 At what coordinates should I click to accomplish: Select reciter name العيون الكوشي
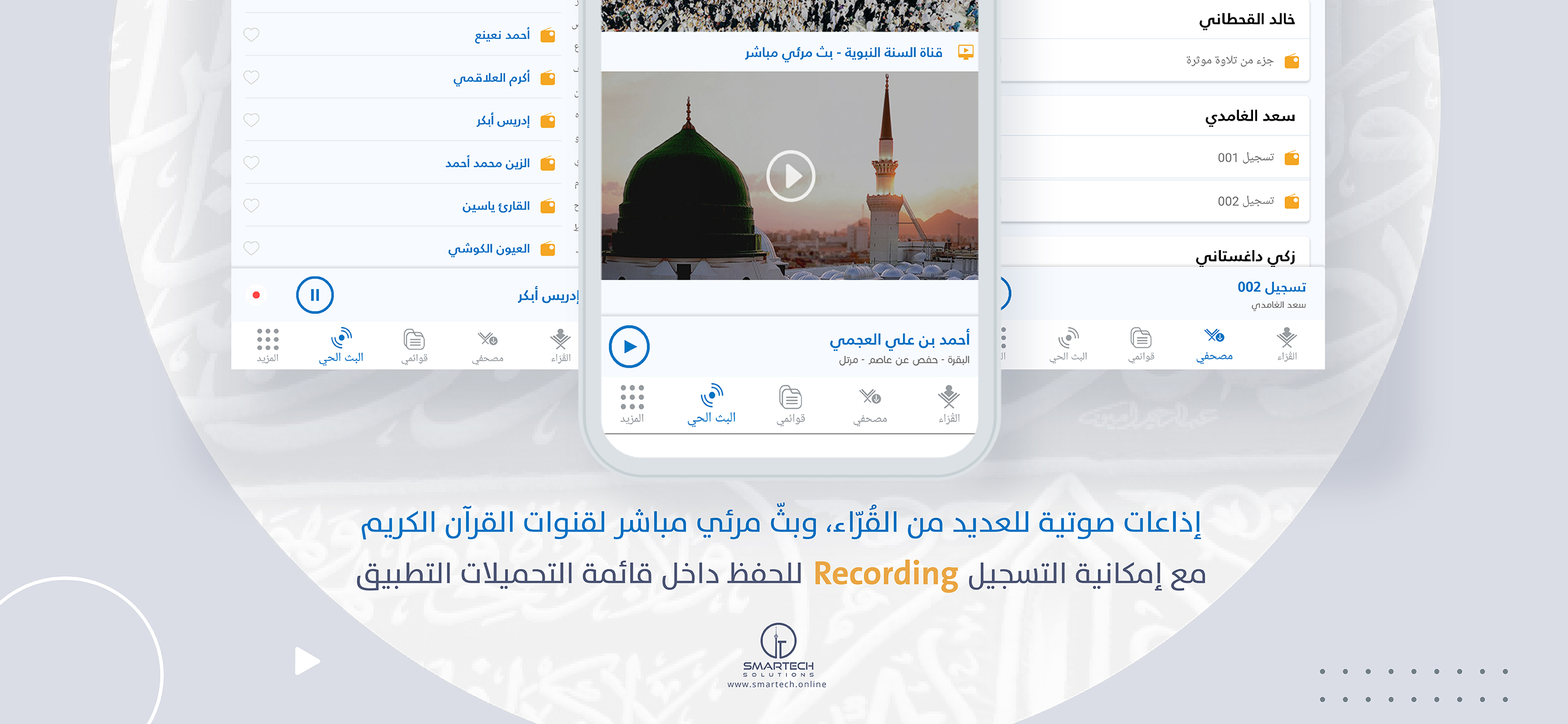click(x=489, y=248)
